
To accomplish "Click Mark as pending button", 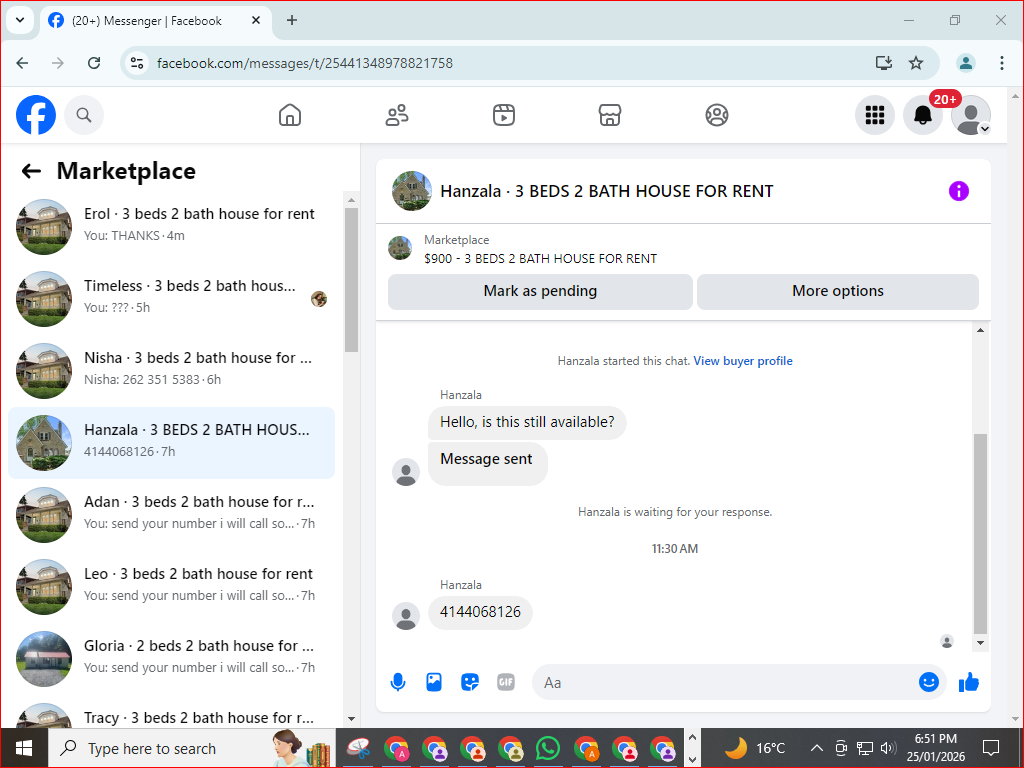I will click(540, 291).
